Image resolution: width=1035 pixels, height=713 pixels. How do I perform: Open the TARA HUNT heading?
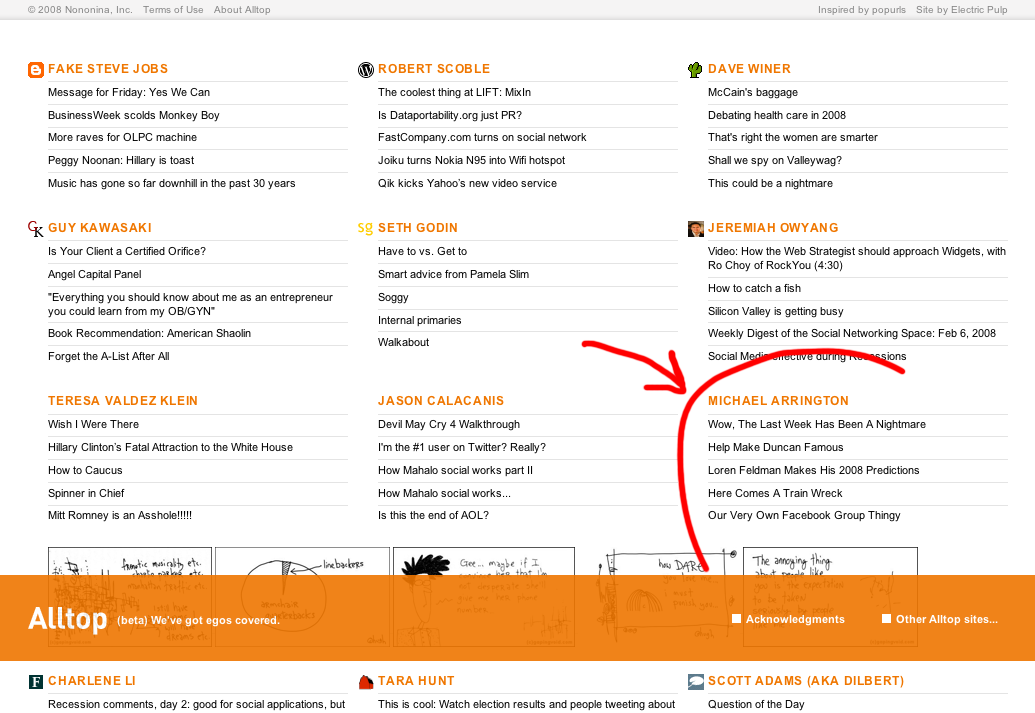[x=417, y=681]
